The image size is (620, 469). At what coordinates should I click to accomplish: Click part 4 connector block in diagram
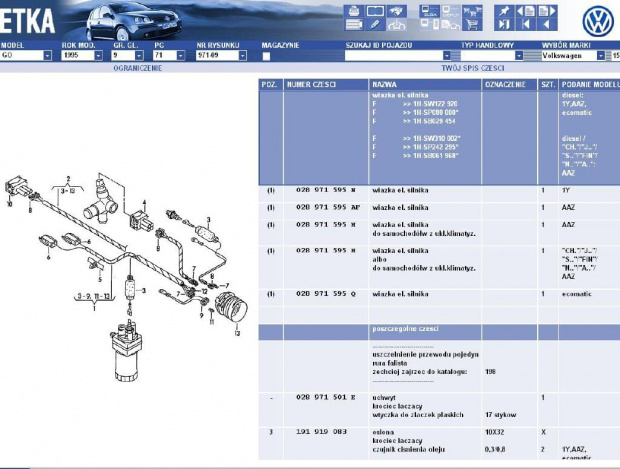pyautogui.click(x=140, y=221)
